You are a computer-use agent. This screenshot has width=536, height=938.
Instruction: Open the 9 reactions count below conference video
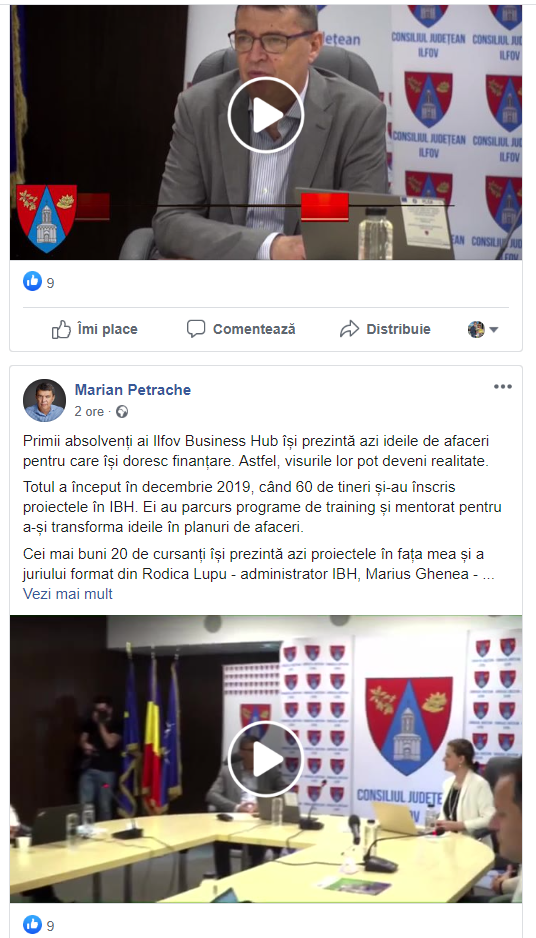coord(50,926)
